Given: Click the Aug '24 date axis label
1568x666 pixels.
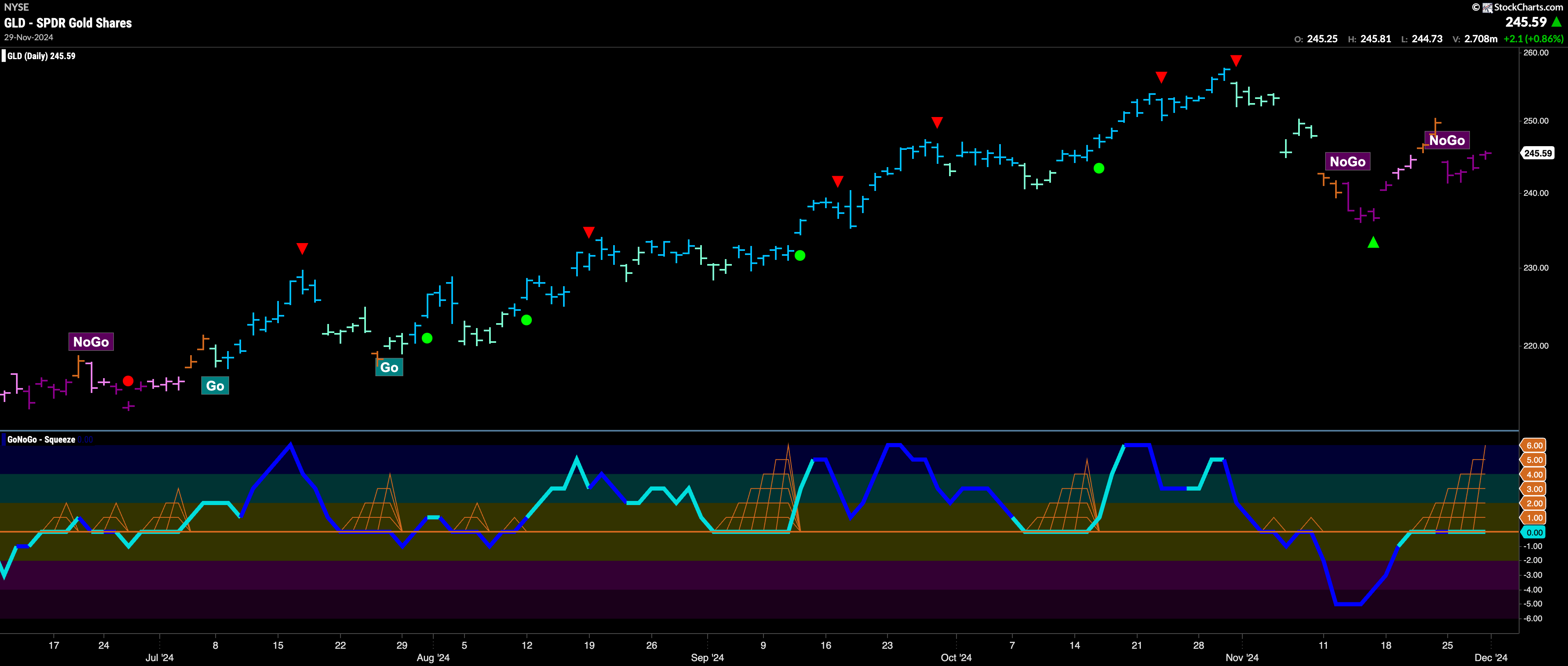Looking at the screenshot, I should click(433, 657).
